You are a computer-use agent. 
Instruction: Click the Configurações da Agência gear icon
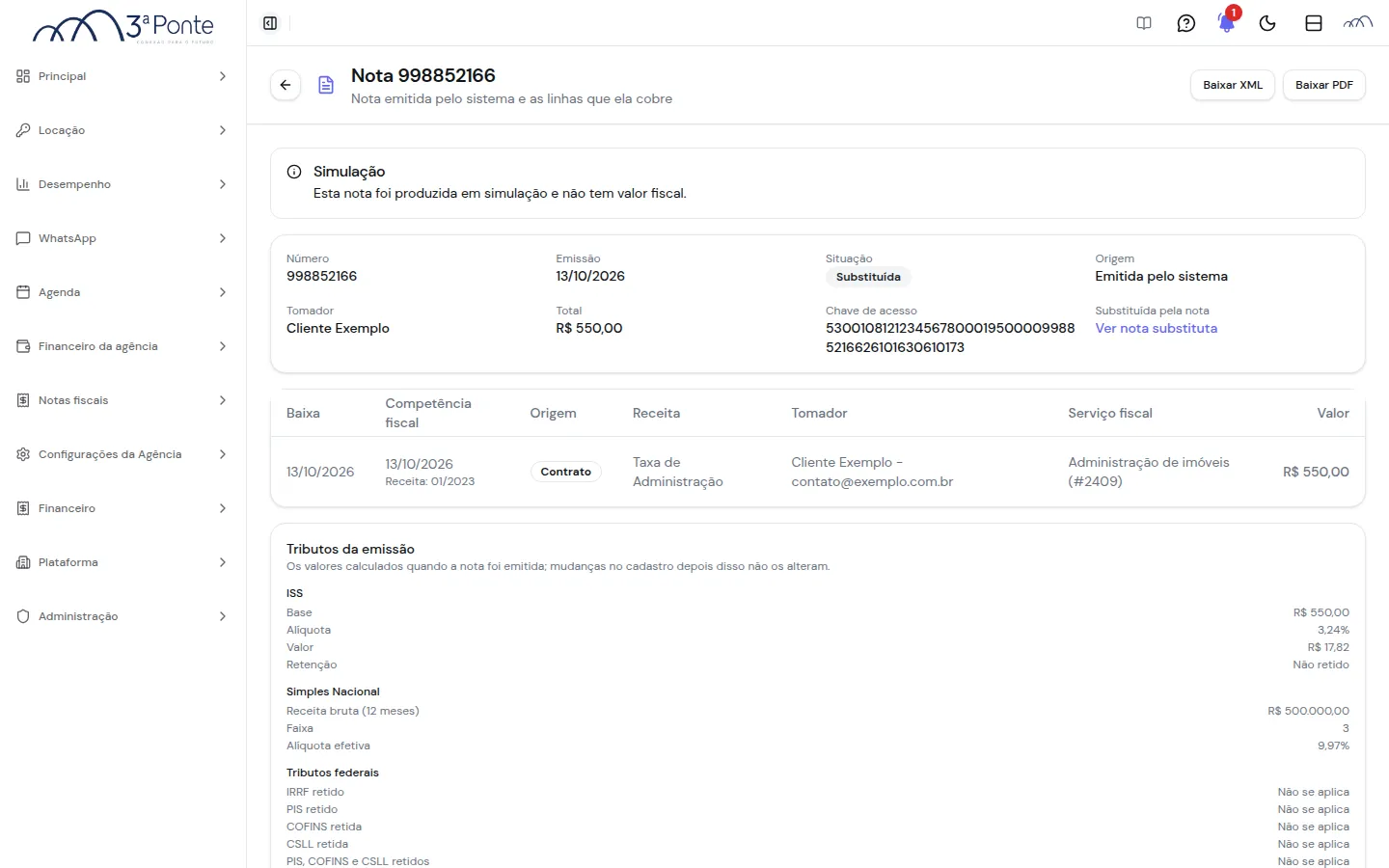pos(23,454)
